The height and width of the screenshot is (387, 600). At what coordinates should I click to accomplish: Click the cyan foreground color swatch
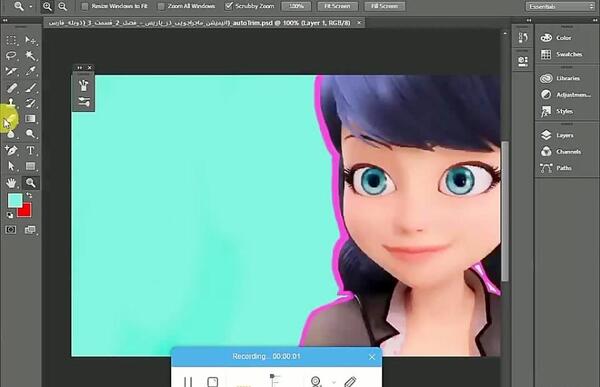[15, 201]
